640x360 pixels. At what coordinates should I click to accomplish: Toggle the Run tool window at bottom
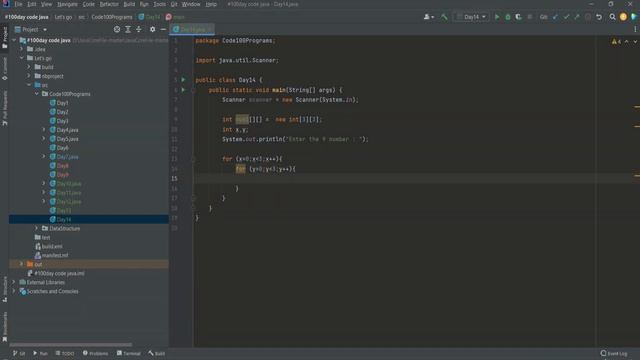tap(40, 353)
